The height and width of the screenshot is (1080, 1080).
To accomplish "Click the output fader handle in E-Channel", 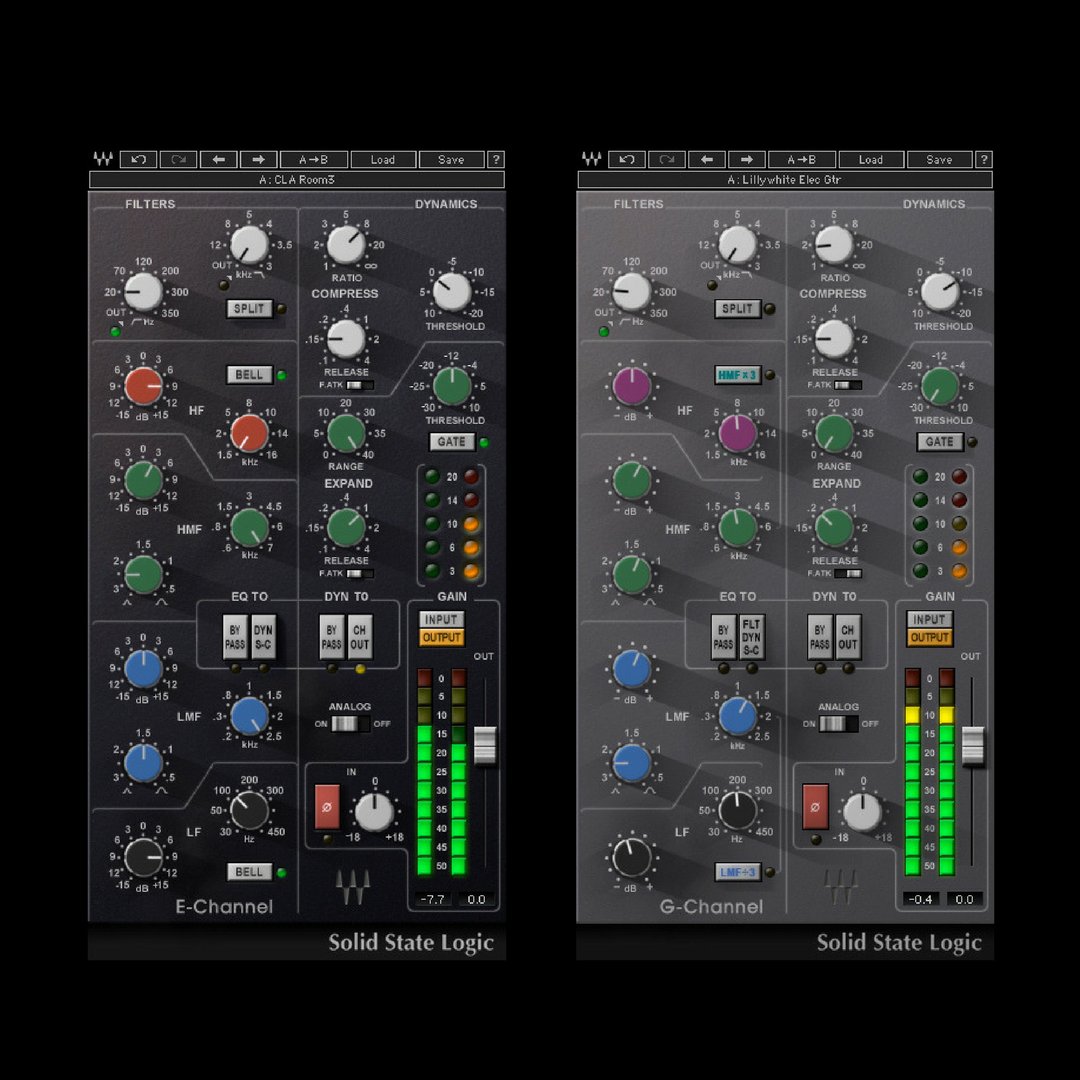I will 485,745.
